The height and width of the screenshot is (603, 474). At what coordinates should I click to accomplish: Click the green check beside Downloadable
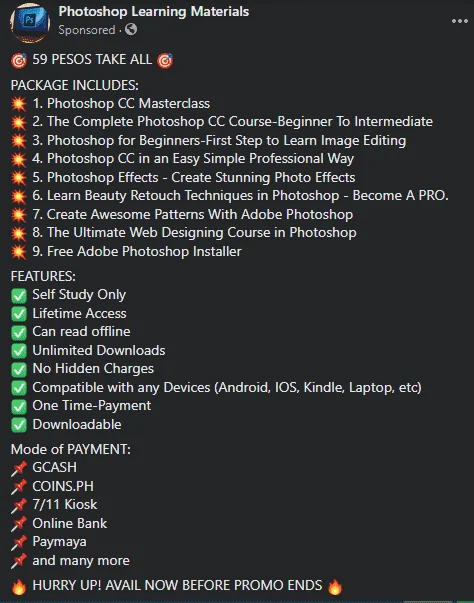click(x=19, y=425)
